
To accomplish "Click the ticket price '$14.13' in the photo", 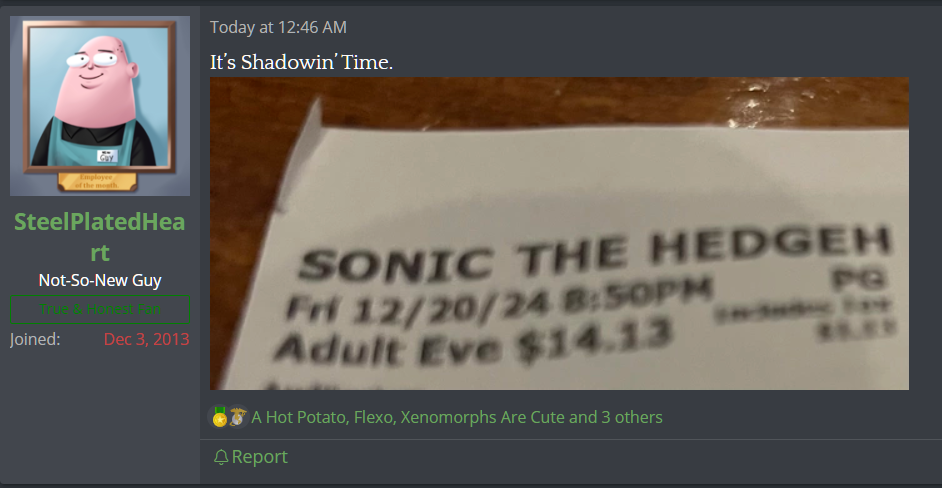I will (x=595, y=340).
